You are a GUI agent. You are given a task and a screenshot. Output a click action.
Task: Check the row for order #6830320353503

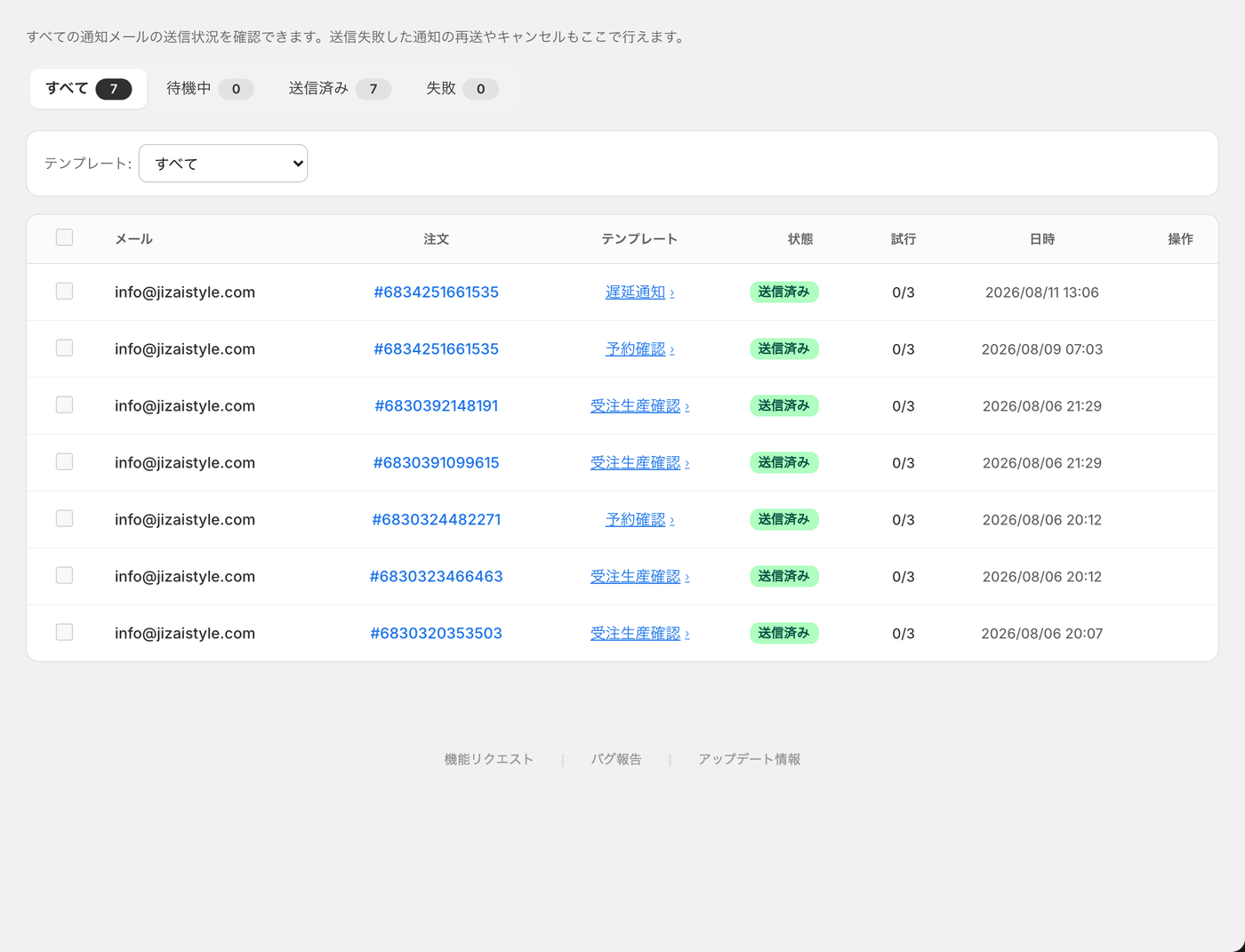click(64, 632)
